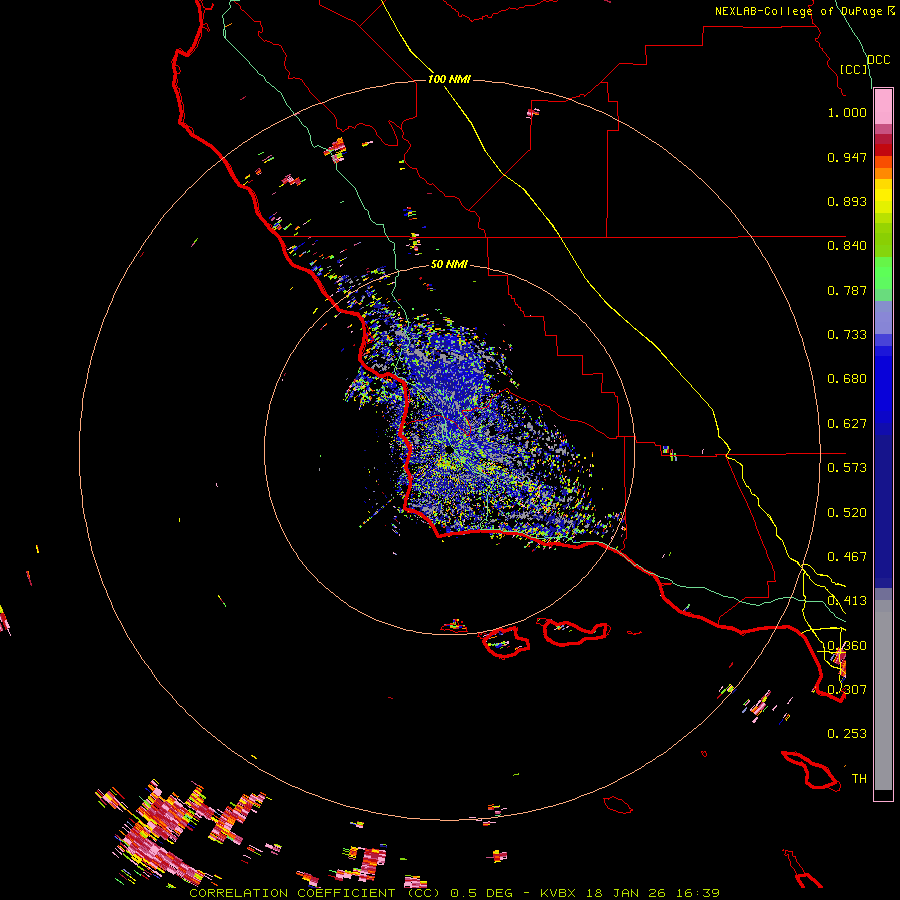
Task: Click the 0.787 legend value
Action: [x=847, y=290]
